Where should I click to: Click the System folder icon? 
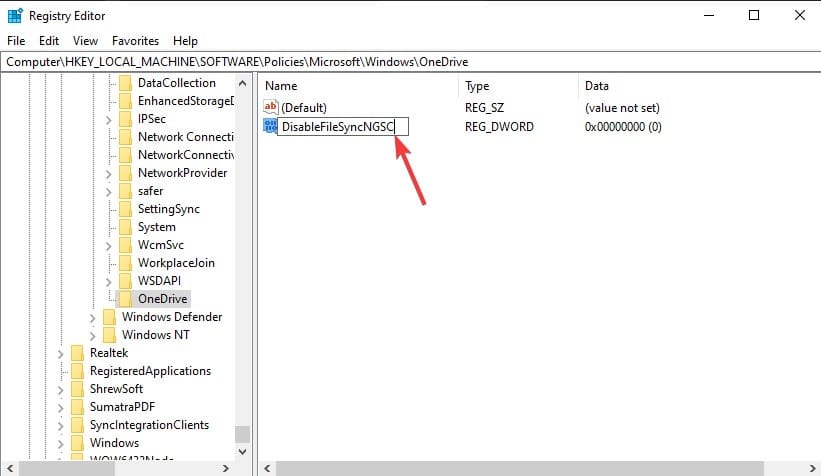[x=126, y=227]
